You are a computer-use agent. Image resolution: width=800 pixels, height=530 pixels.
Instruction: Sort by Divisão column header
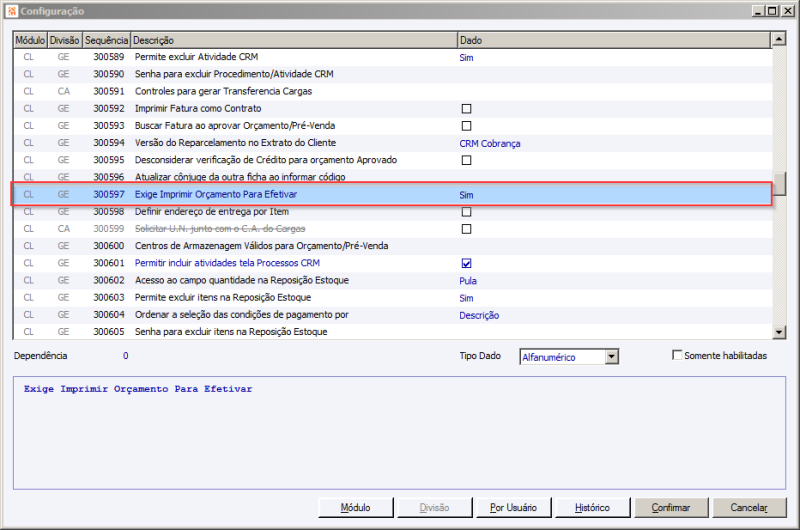tap(64, 40)
